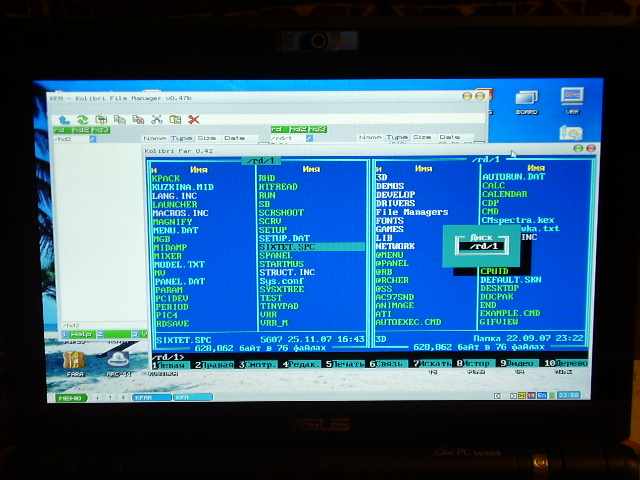Open the VRR desktop icon
The height and width of the screenshot is (480, 640).
point(572,100)
